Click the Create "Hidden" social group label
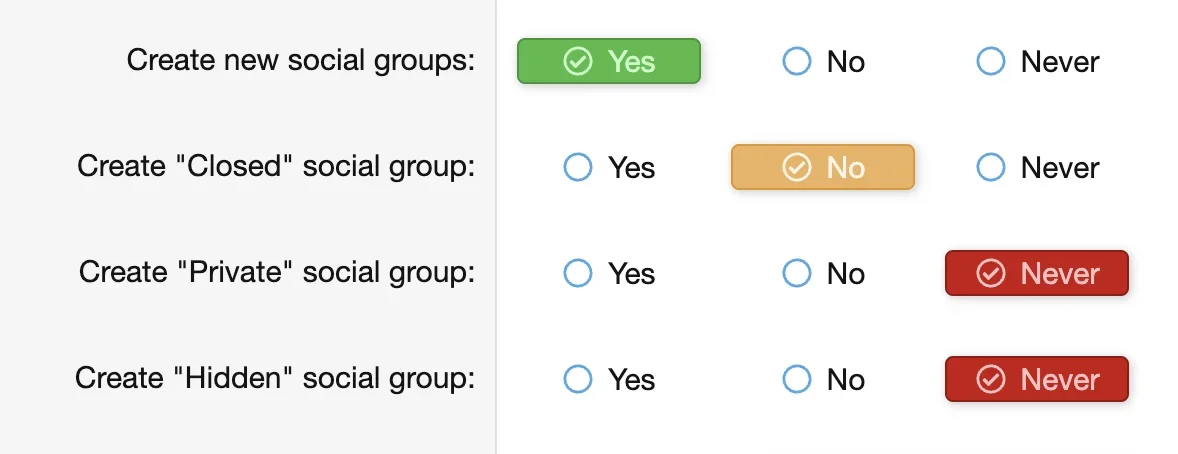 pyautogui.click(x=275, y=378)
